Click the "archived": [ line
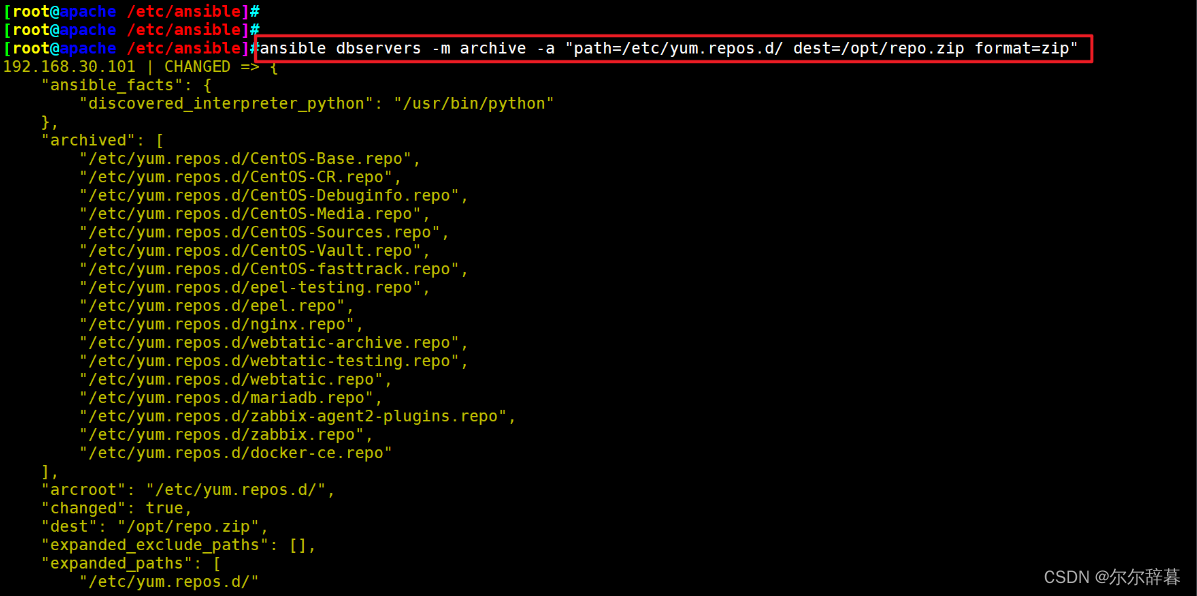1197x596 pixels. coord(103,140)
